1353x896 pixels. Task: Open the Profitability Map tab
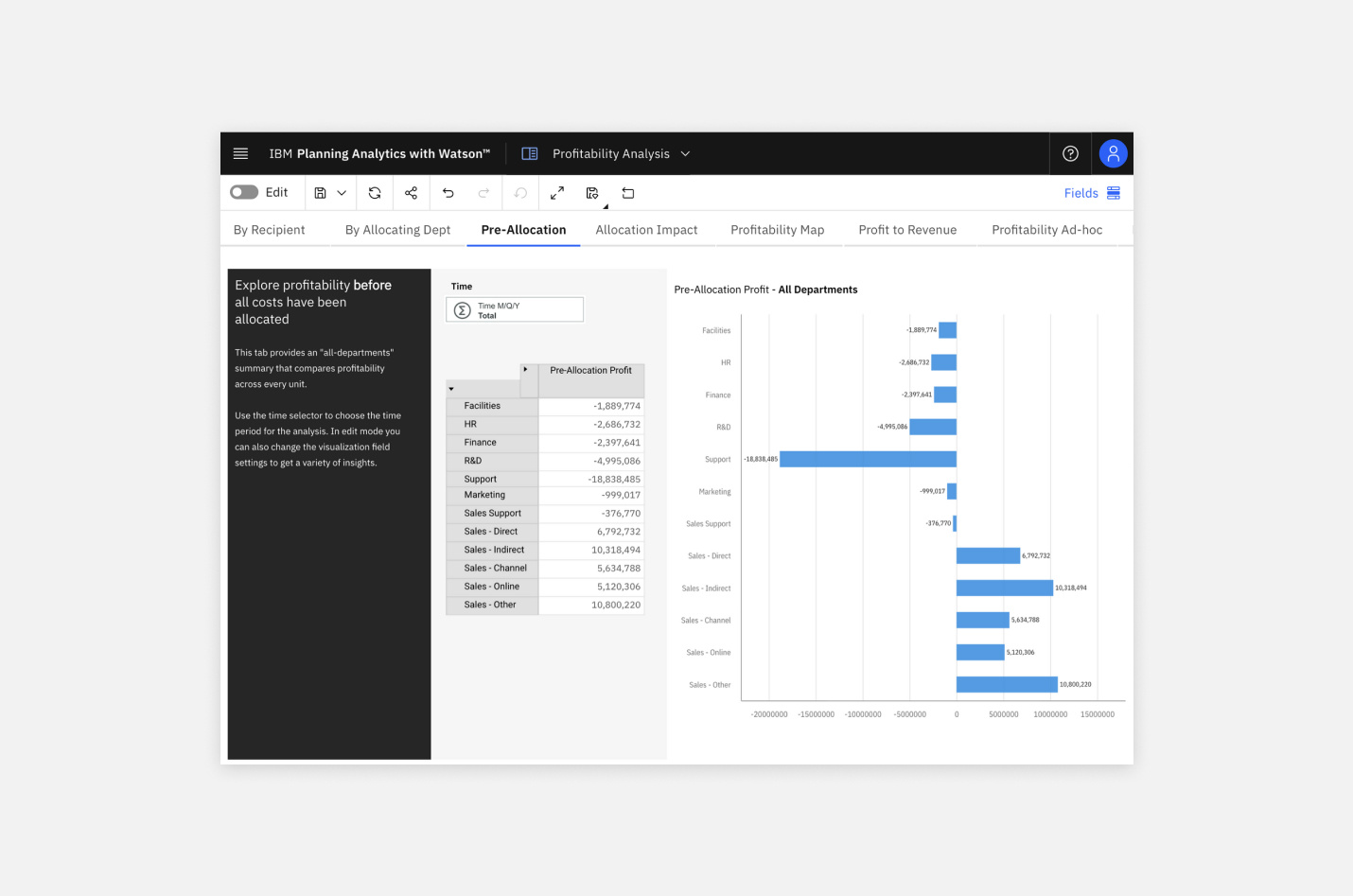(777, 229)
